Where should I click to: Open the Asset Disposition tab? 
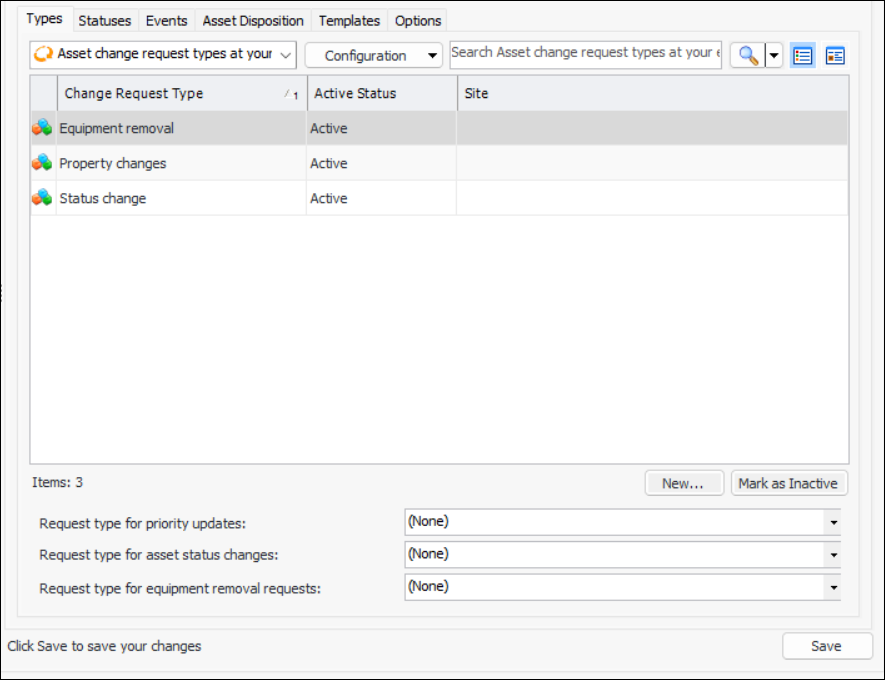click(253, 20)
